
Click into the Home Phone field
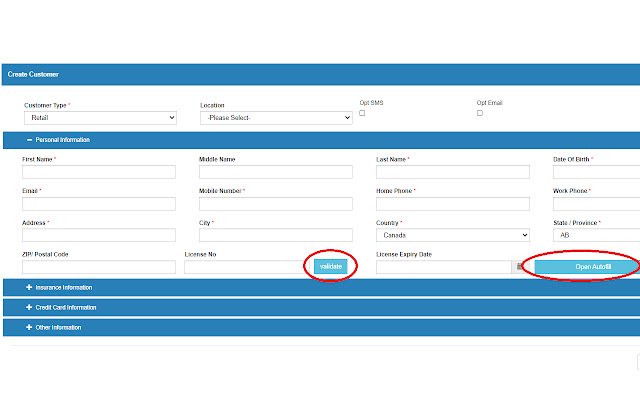click(x=453, y=204)
